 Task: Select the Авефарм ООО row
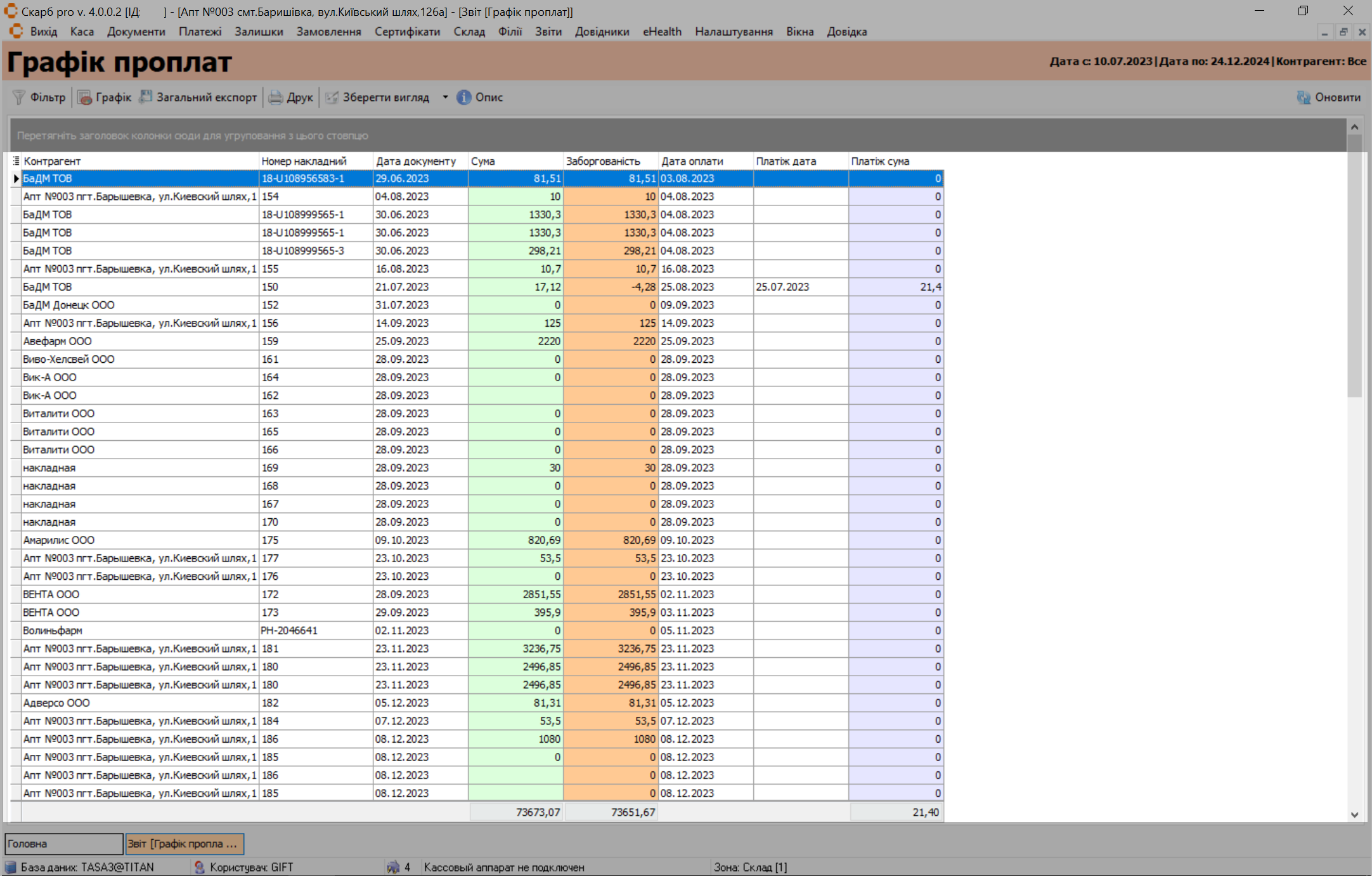click(57, 341)
